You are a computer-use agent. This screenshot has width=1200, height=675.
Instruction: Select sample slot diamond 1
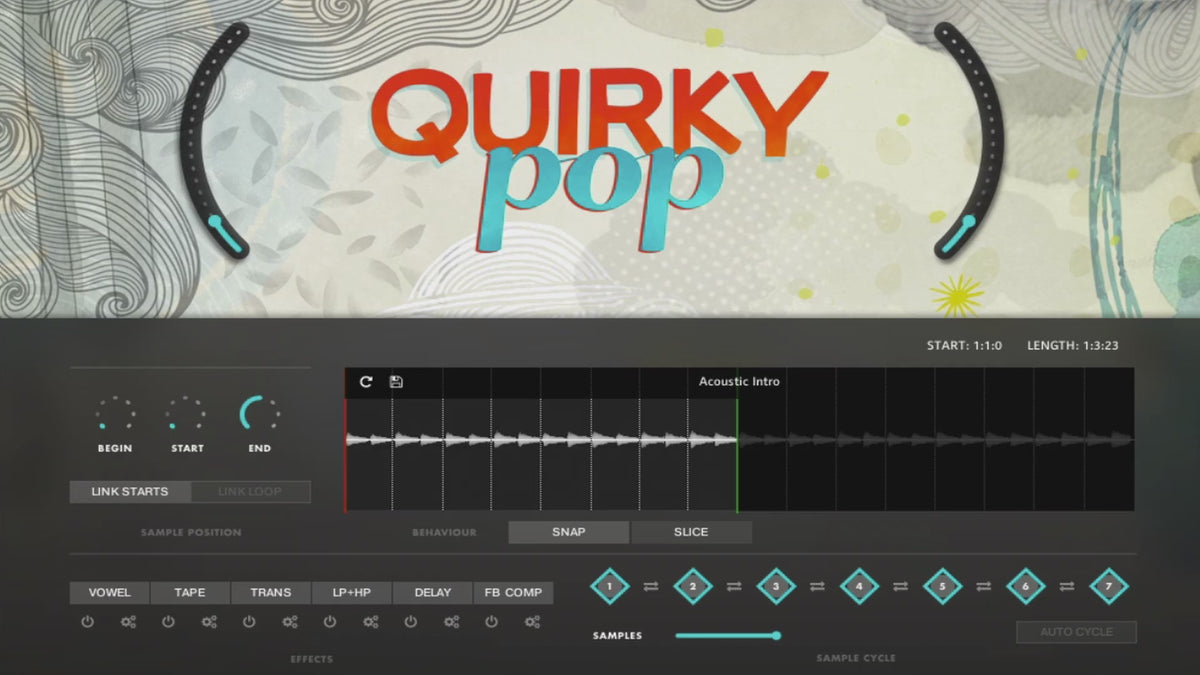click(x=610, y=587)
